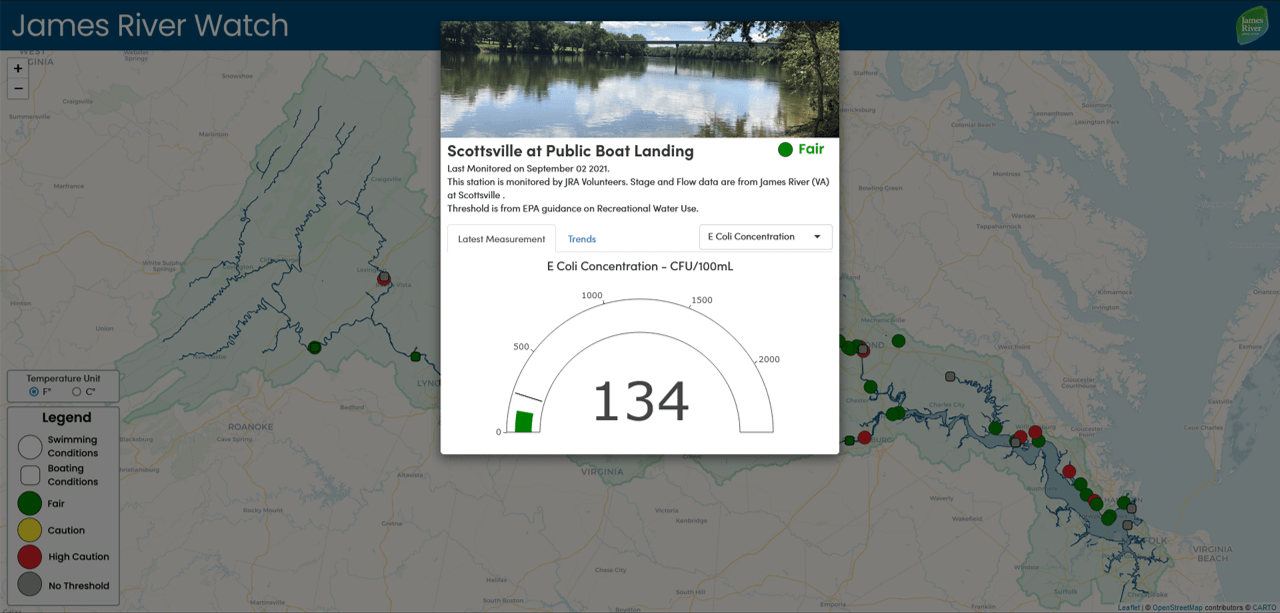Click the Temperature Unit label
This screenshot has height=613, width=1280.
click(x=63, y=379)
